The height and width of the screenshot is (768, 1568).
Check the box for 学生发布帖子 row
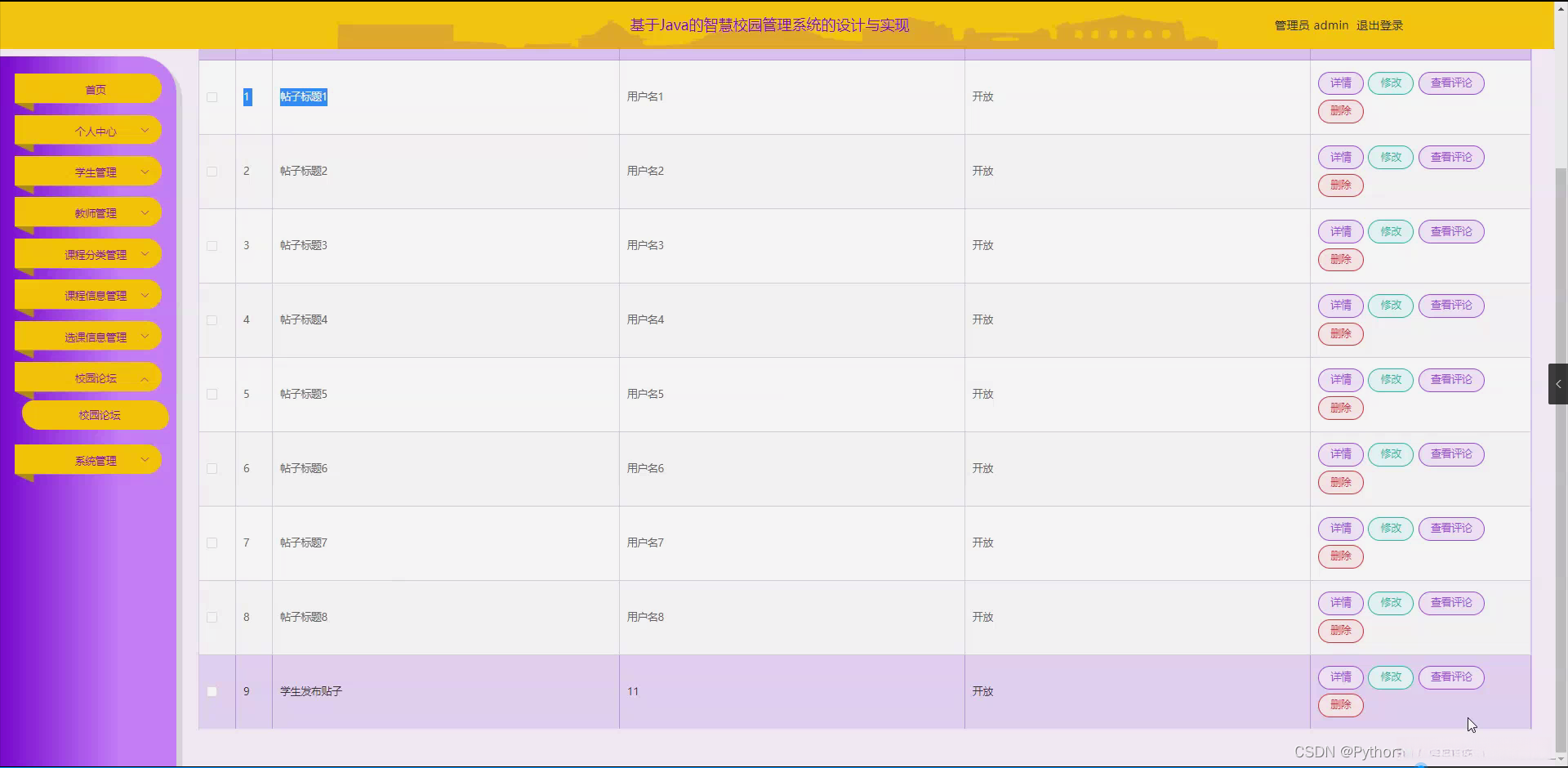[x=212, y=692]
